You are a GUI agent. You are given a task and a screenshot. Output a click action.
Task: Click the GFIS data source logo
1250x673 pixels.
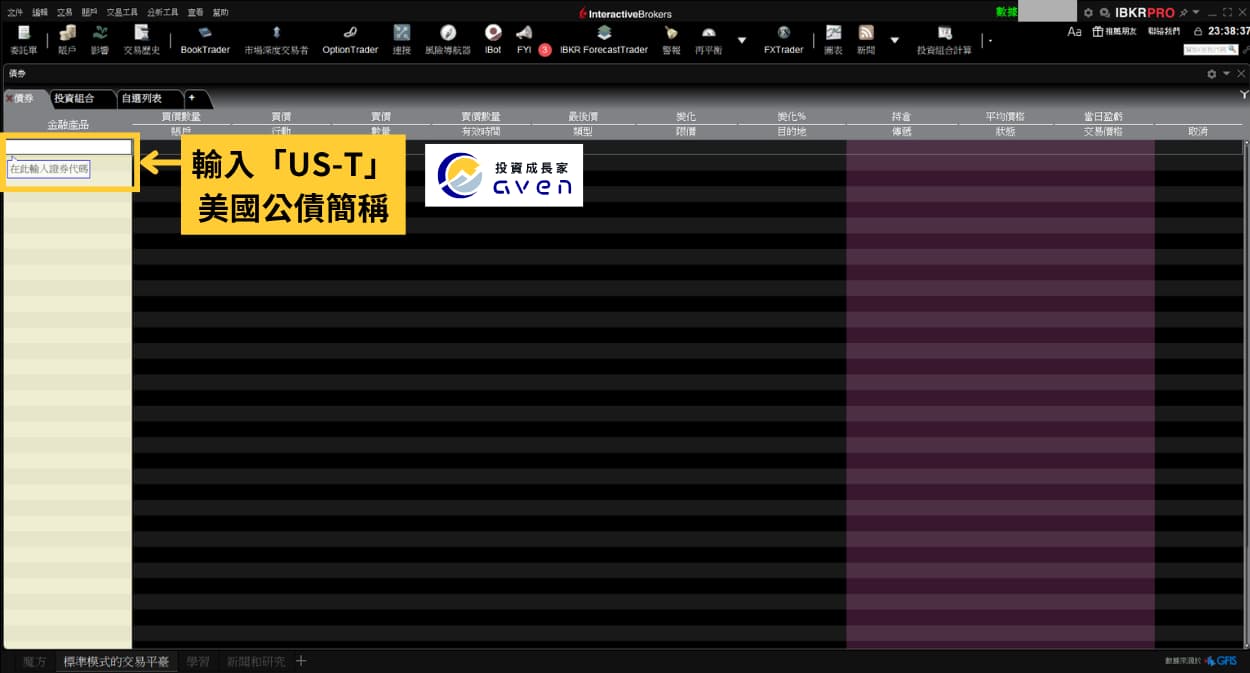tap(1221, 661)
